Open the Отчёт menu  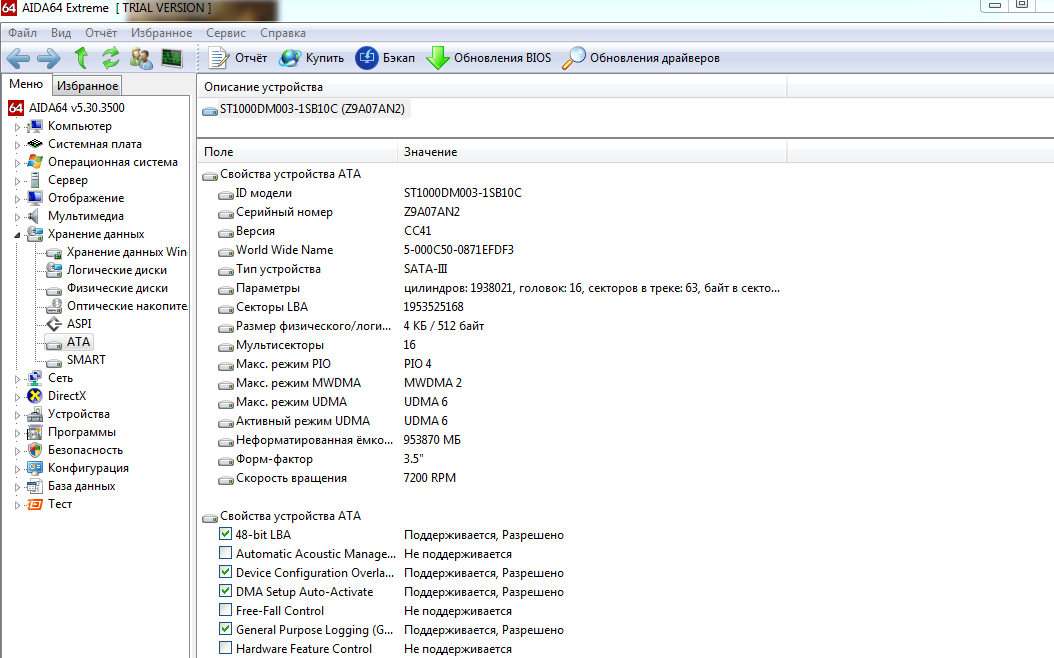(101, 33)
